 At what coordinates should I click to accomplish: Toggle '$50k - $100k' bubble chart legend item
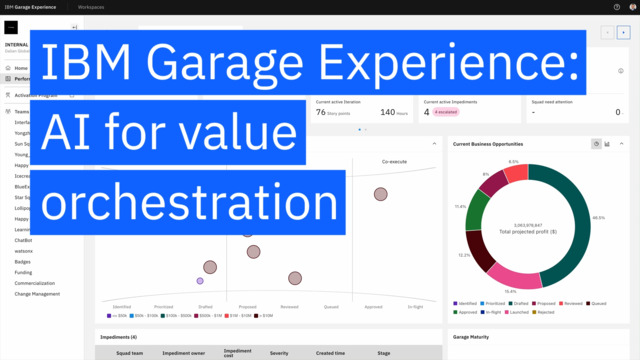[x=144, y=316]
